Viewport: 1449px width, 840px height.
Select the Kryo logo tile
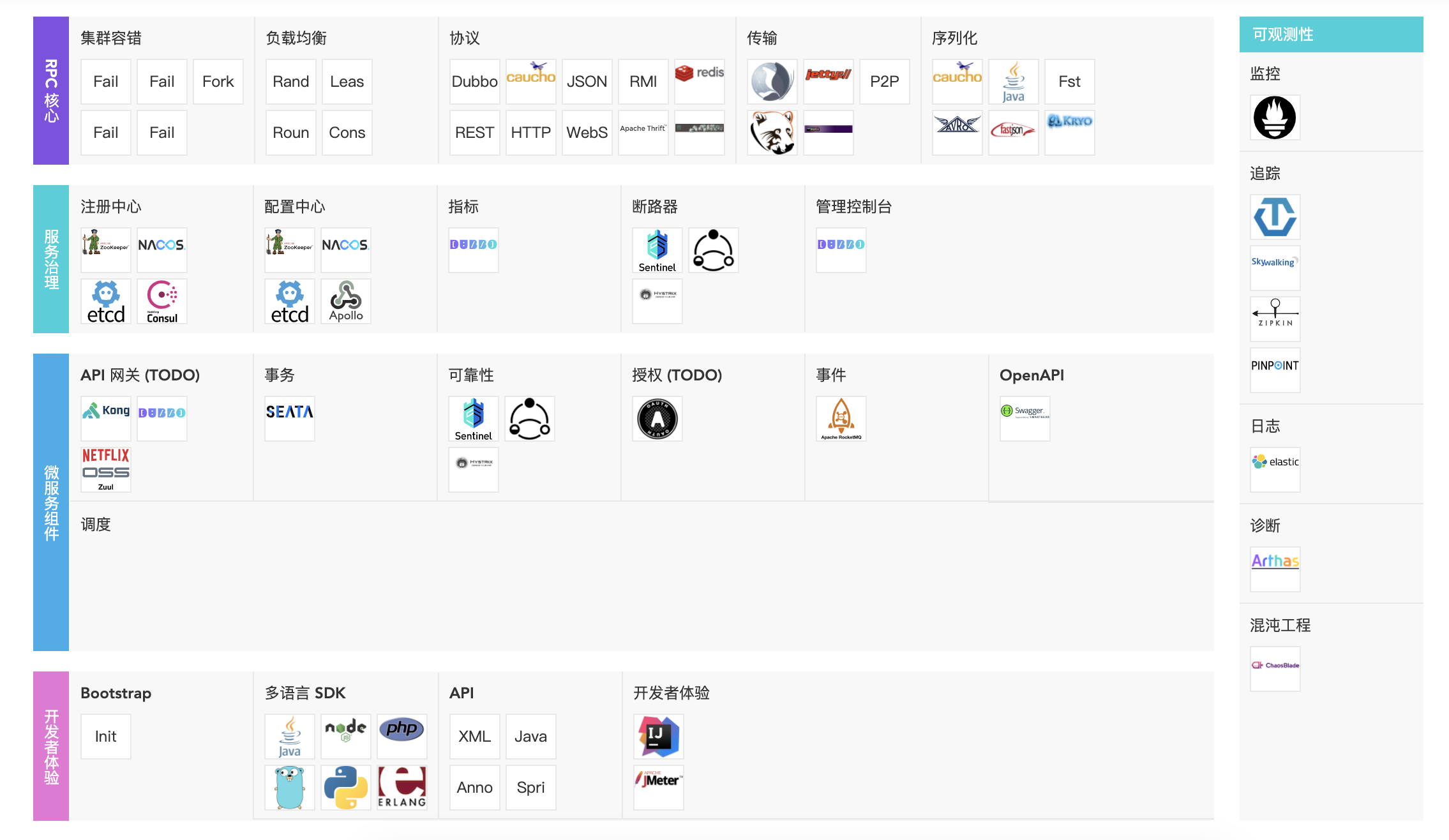coord(1069,133)
